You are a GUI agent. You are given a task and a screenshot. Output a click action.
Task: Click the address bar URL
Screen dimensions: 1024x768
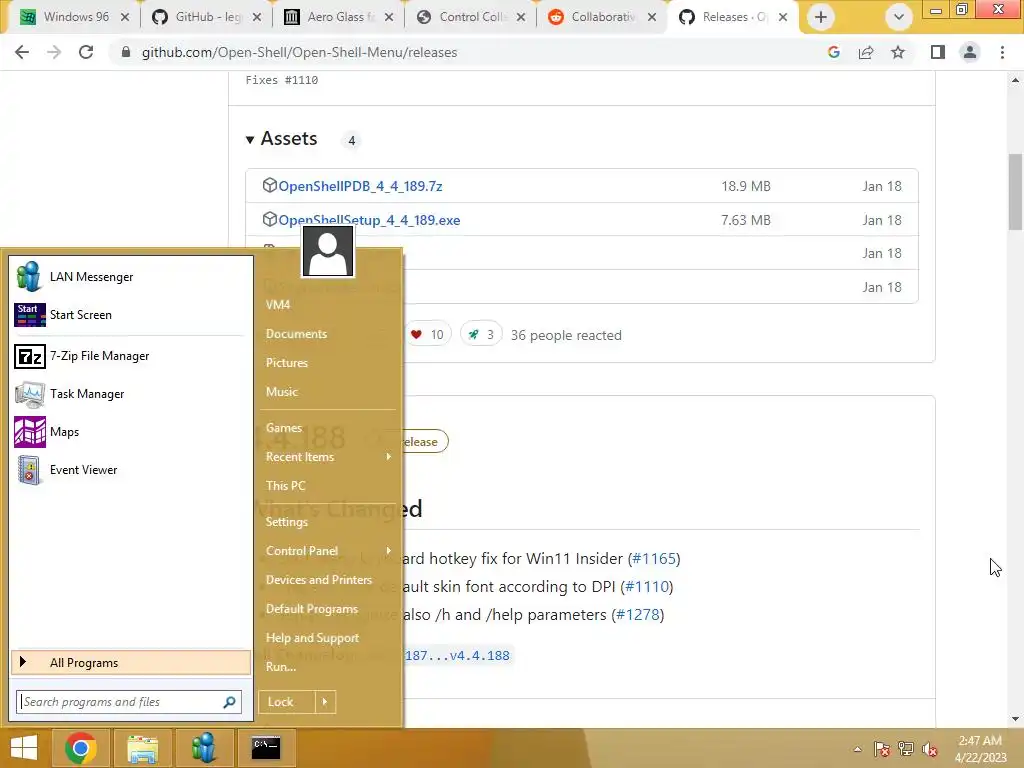point(299,52)
